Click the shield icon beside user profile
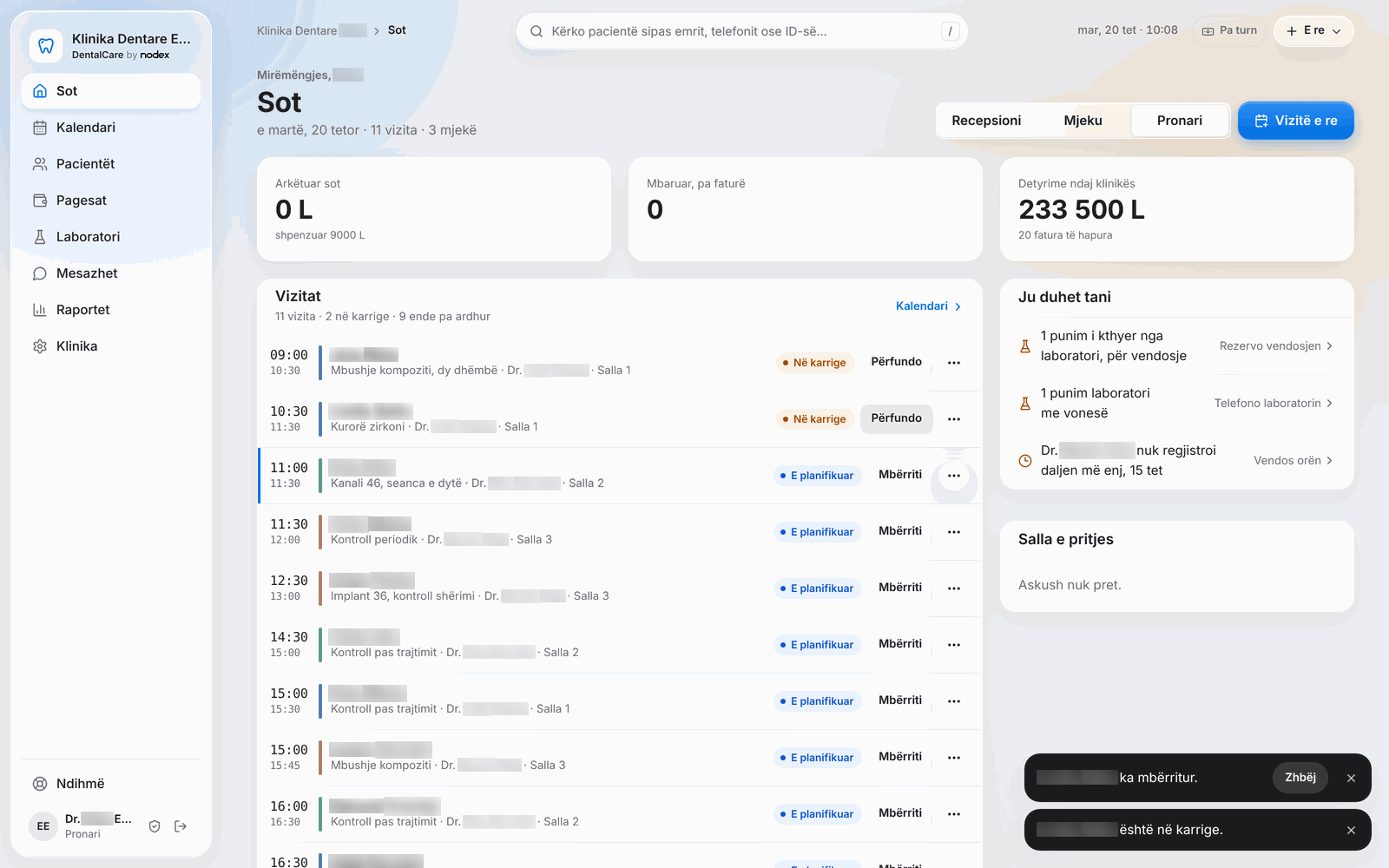Screen dimensions: 1389x868 (155, 826)
